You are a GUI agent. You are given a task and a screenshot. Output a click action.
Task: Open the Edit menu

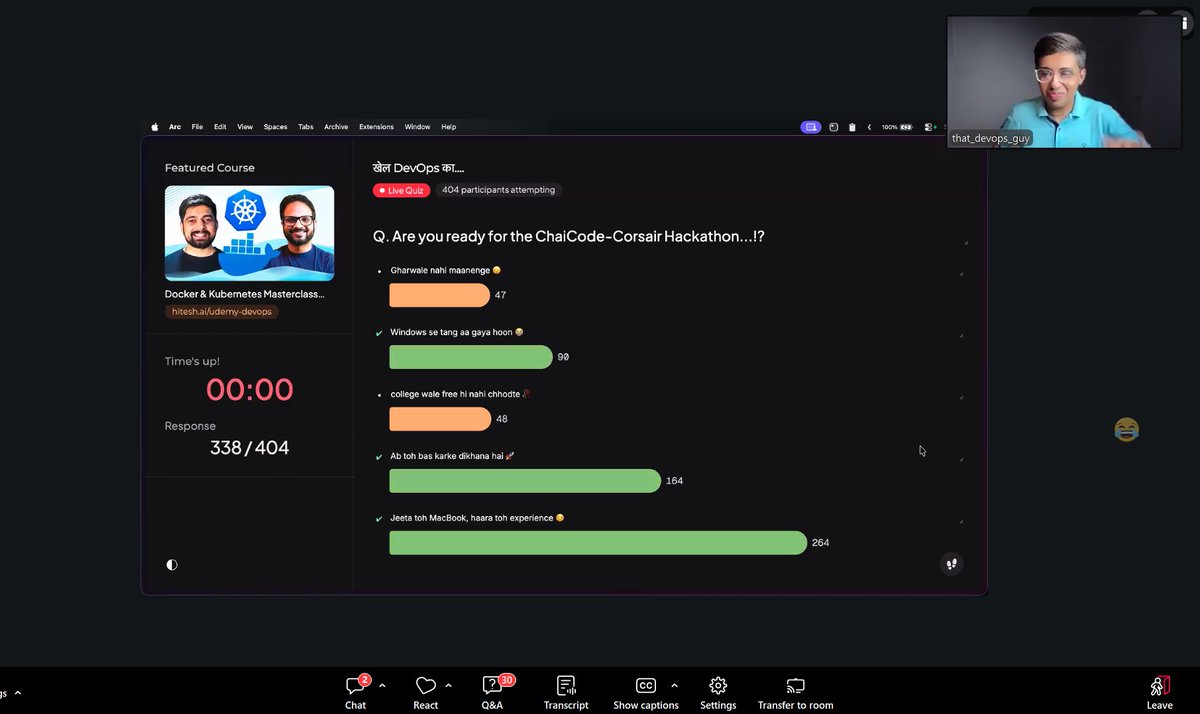(220, 127)
